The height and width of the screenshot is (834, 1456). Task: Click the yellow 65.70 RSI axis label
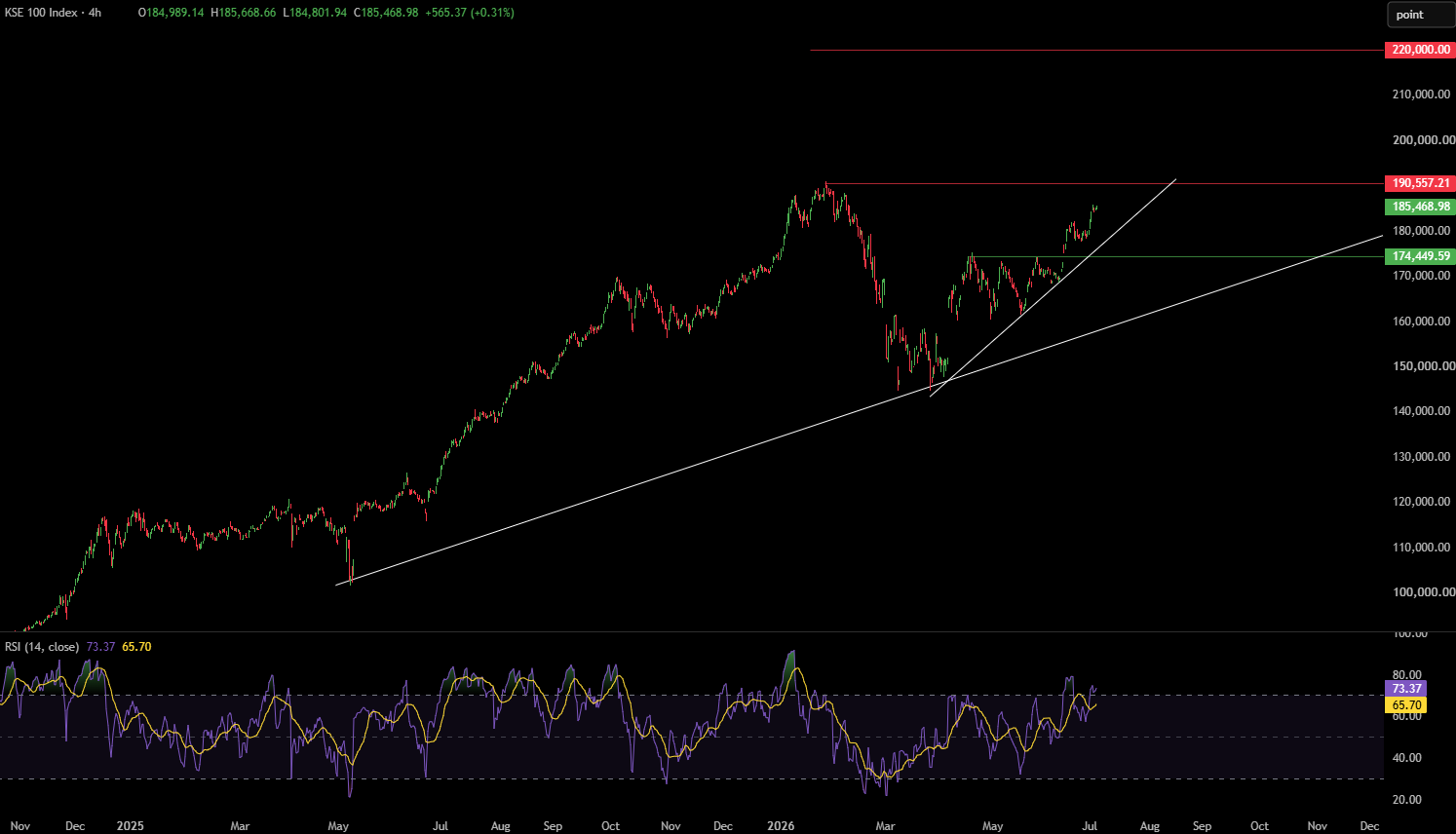pos(1405,705)
